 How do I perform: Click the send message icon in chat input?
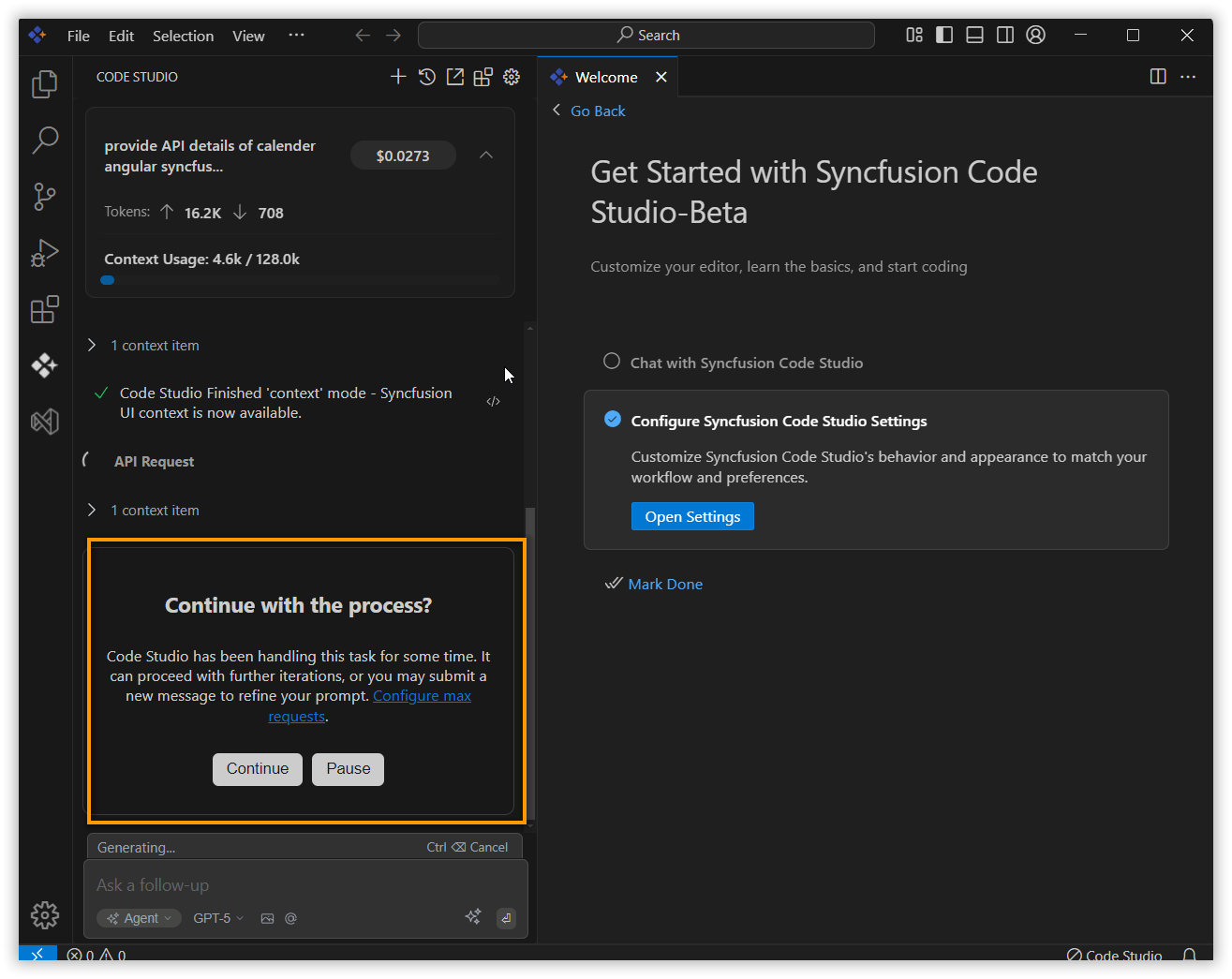click(506, 918)
